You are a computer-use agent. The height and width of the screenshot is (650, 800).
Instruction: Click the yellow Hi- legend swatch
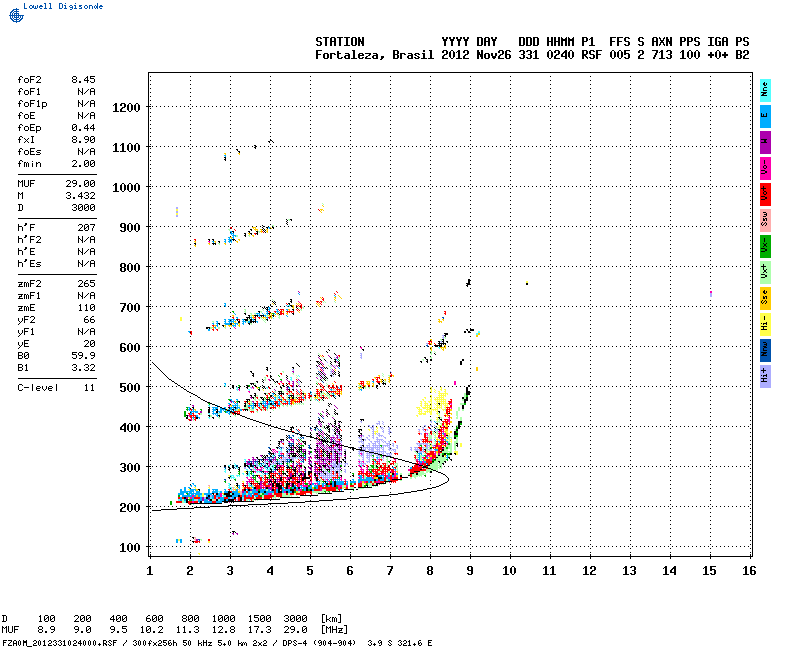point(764,324)
